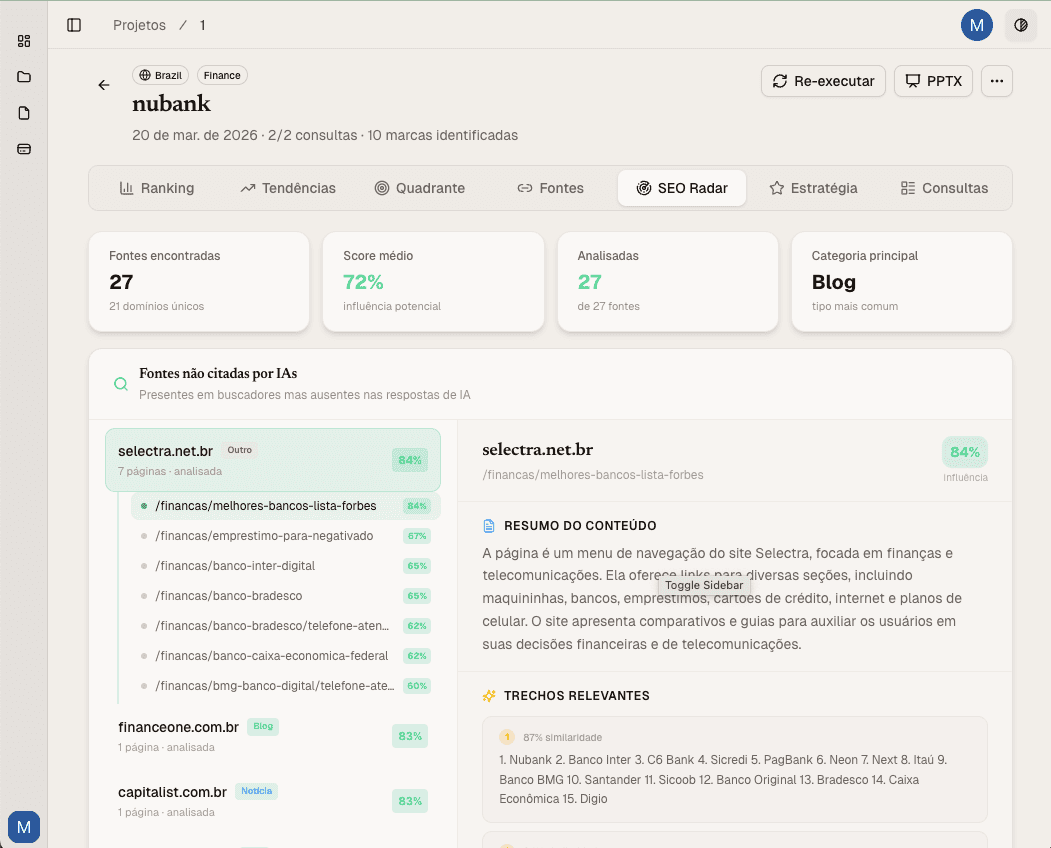Image resolution: width=1051 pixels, height=848 pixels.
Task: Click 84% badge on selectra.net.br row
Action: (410, 460)
